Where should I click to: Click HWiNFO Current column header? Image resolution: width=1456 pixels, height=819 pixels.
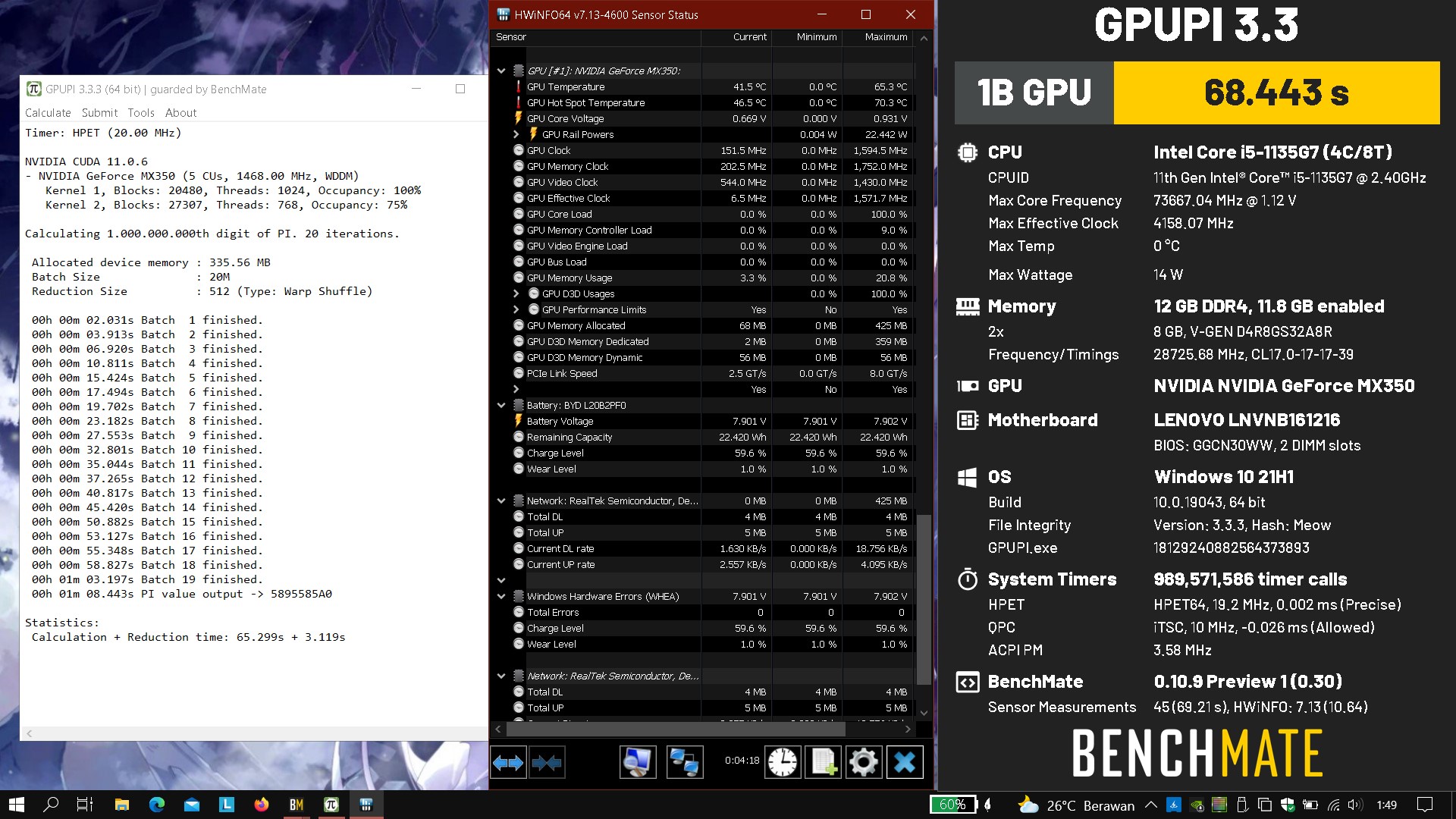[736, 36]
